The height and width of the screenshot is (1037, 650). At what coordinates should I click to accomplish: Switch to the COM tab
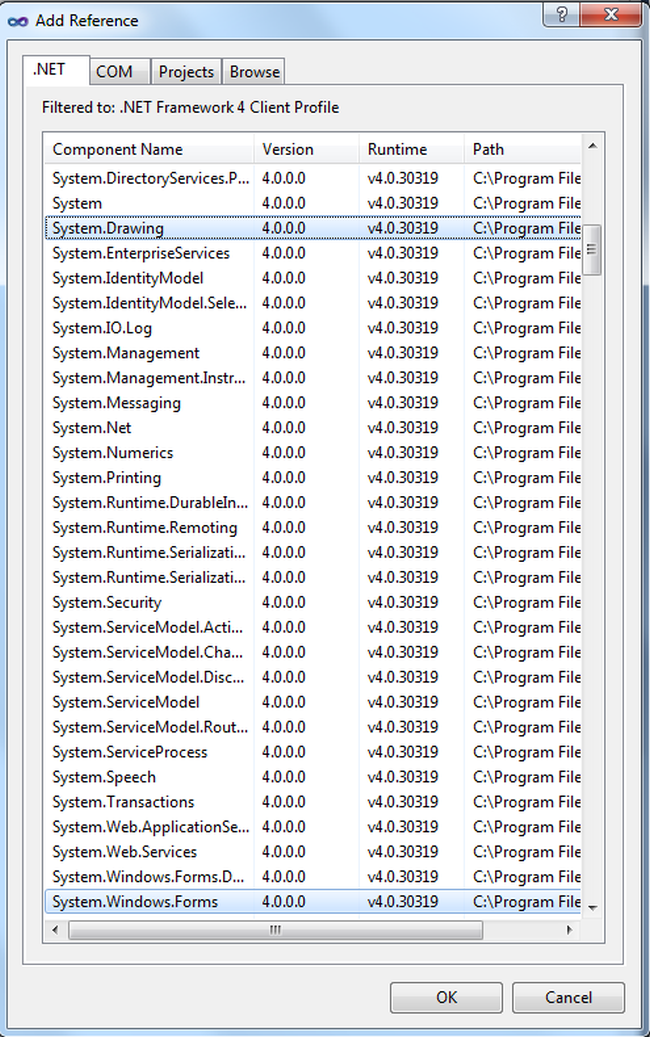[120, 72]
